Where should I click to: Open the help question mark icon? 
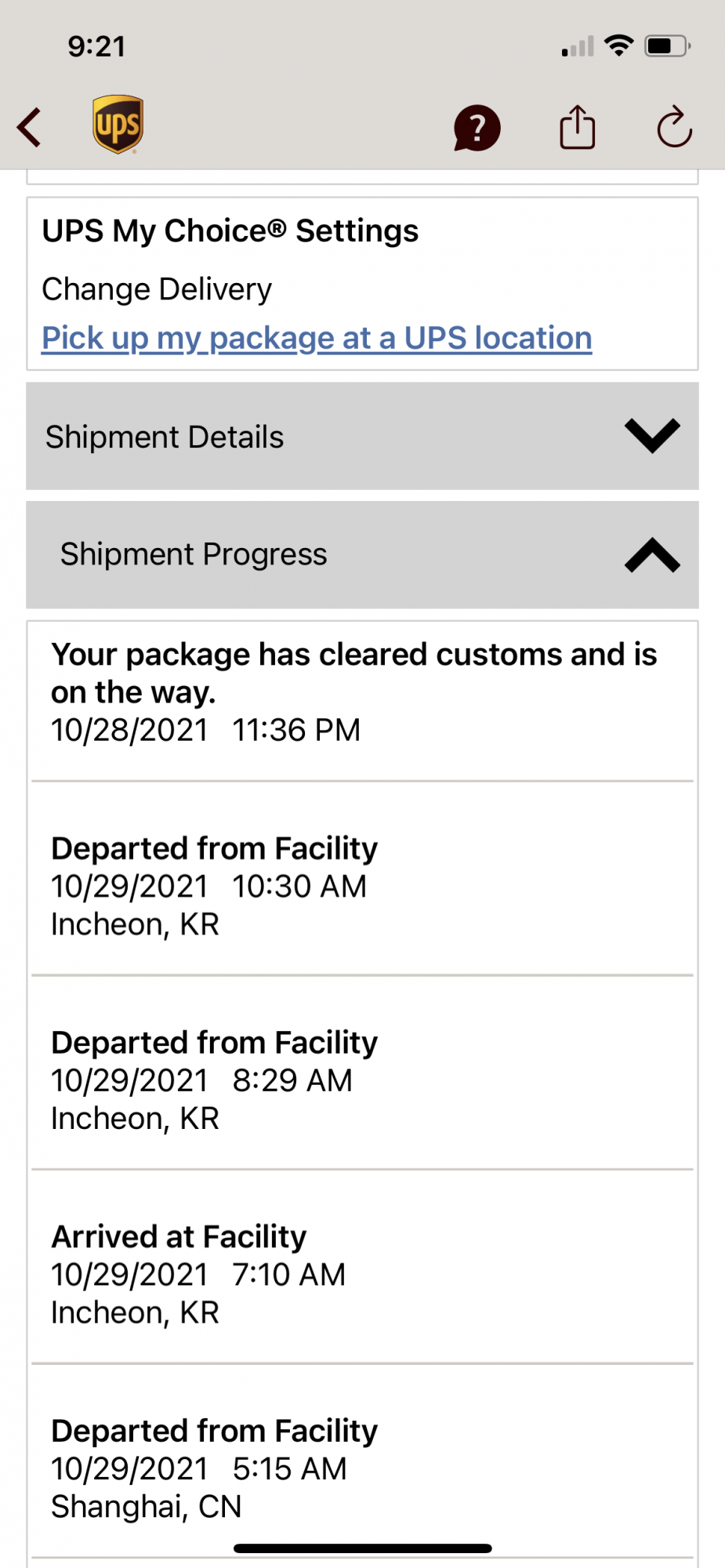pos(477,128)
